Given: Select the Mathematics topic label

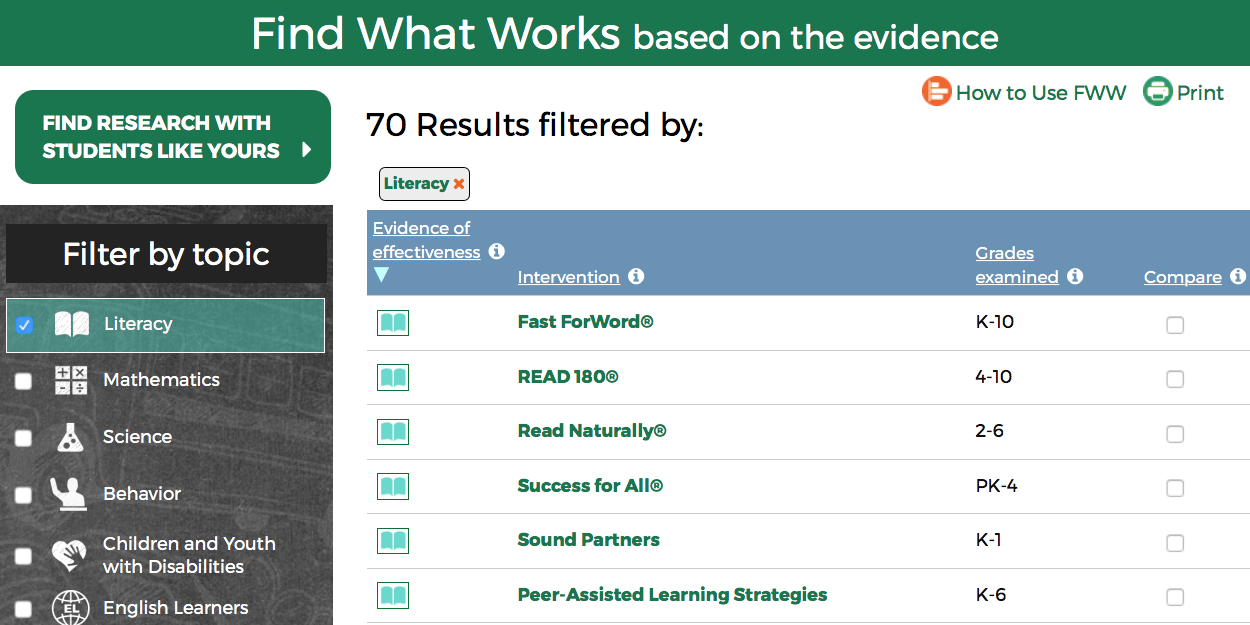Looking at the screenshot, I should 161,380.
